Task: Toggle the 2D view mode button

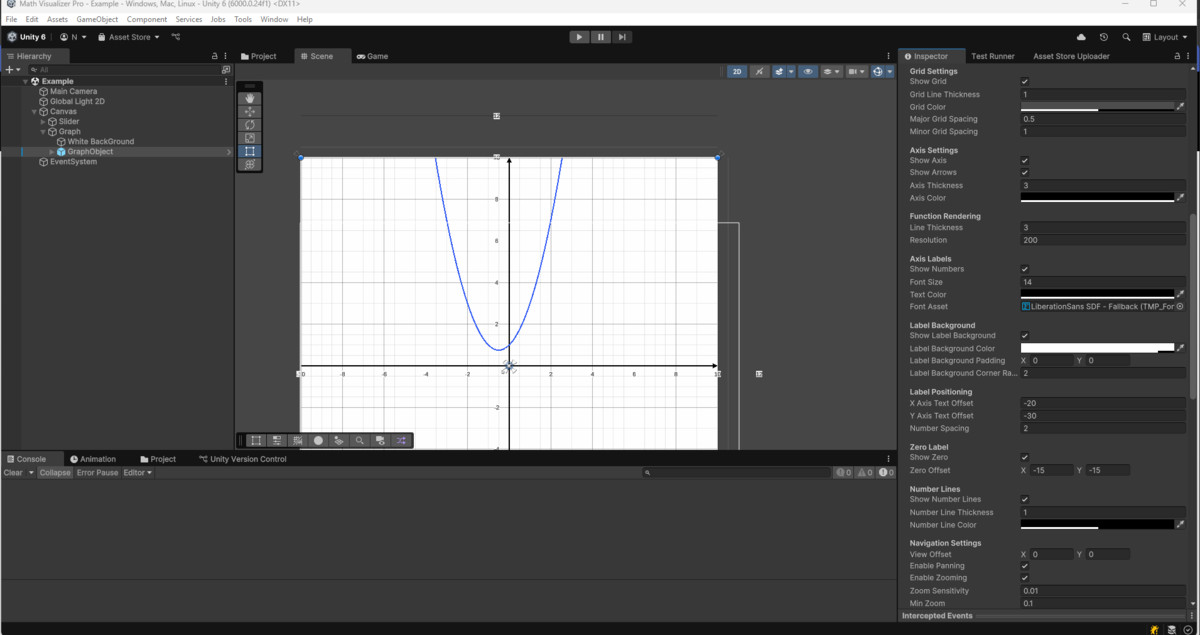Action: (737, 72)
